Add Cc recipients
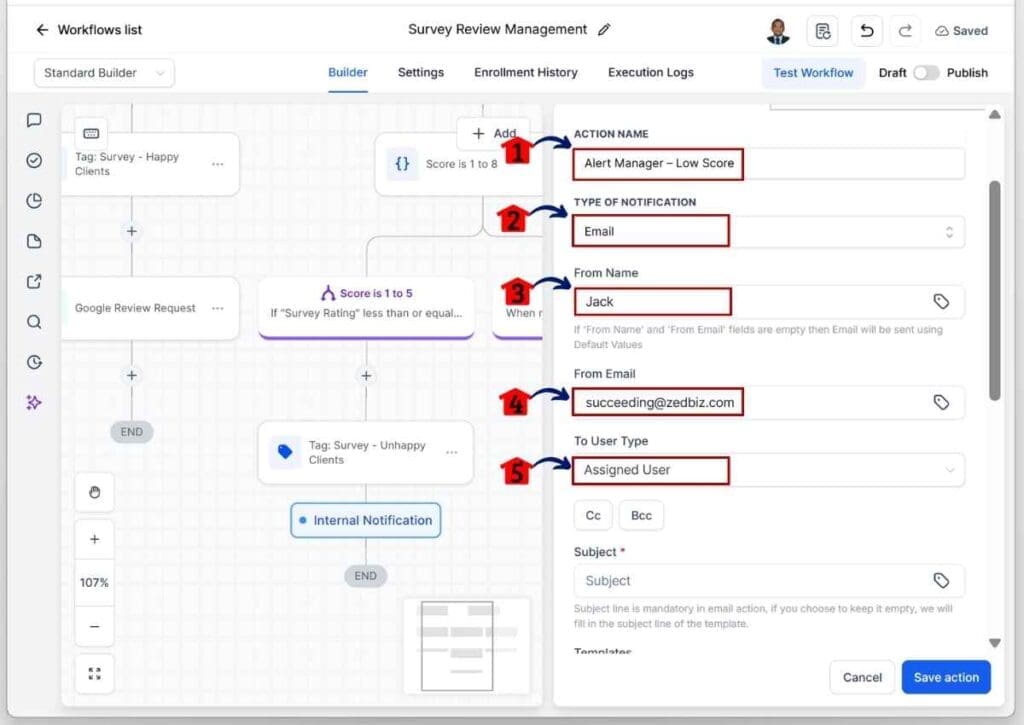This screenshot has width=1024, height=725. pyautogui.click(x=593, y=515)
